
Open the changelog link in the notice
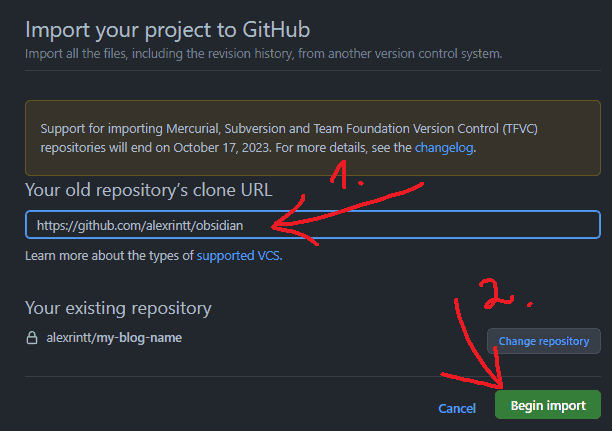[x=444, y=147]
